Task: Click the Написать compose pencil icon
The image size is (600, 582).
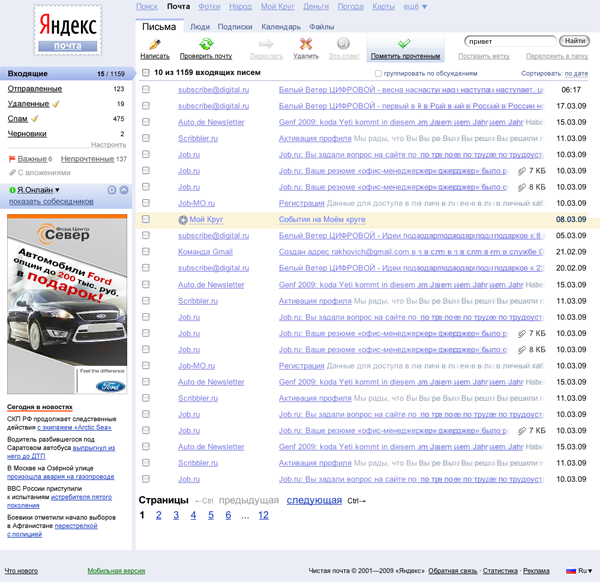Action: point(155,43)
